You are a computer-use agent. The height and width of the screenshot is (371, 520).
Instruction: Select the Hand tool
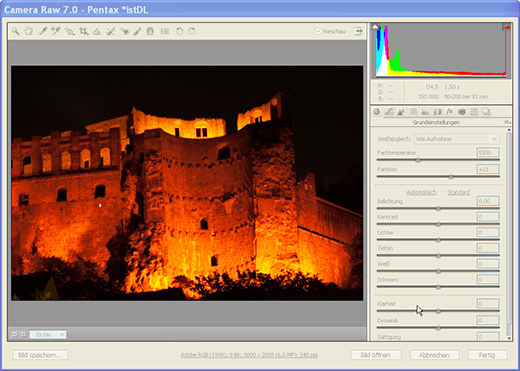(29, 31)
